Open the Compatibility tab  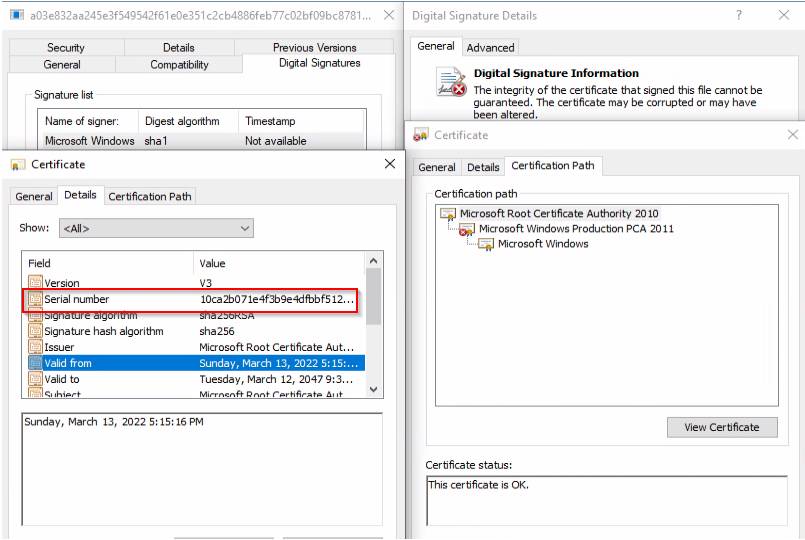tap(179, 65)
